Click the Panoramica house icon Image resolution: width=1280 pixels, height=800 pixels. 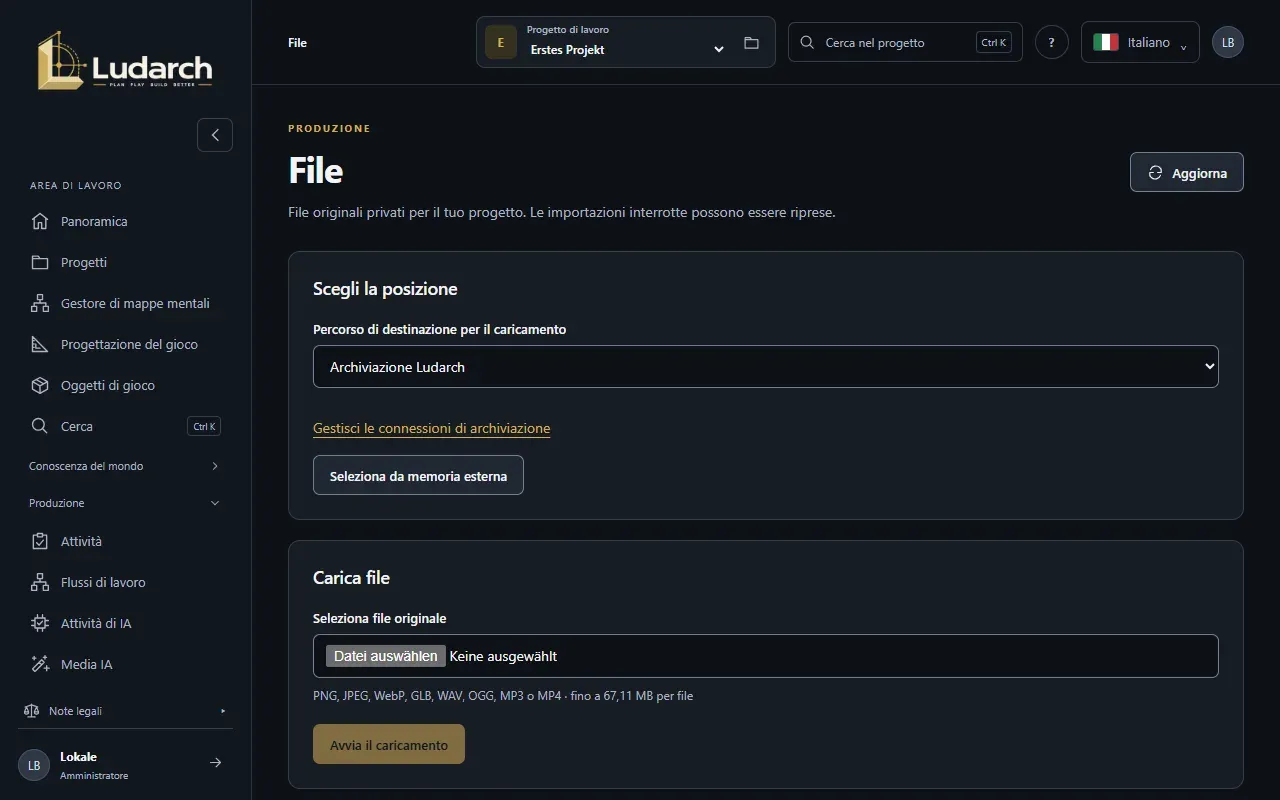[x=40, y=221]
